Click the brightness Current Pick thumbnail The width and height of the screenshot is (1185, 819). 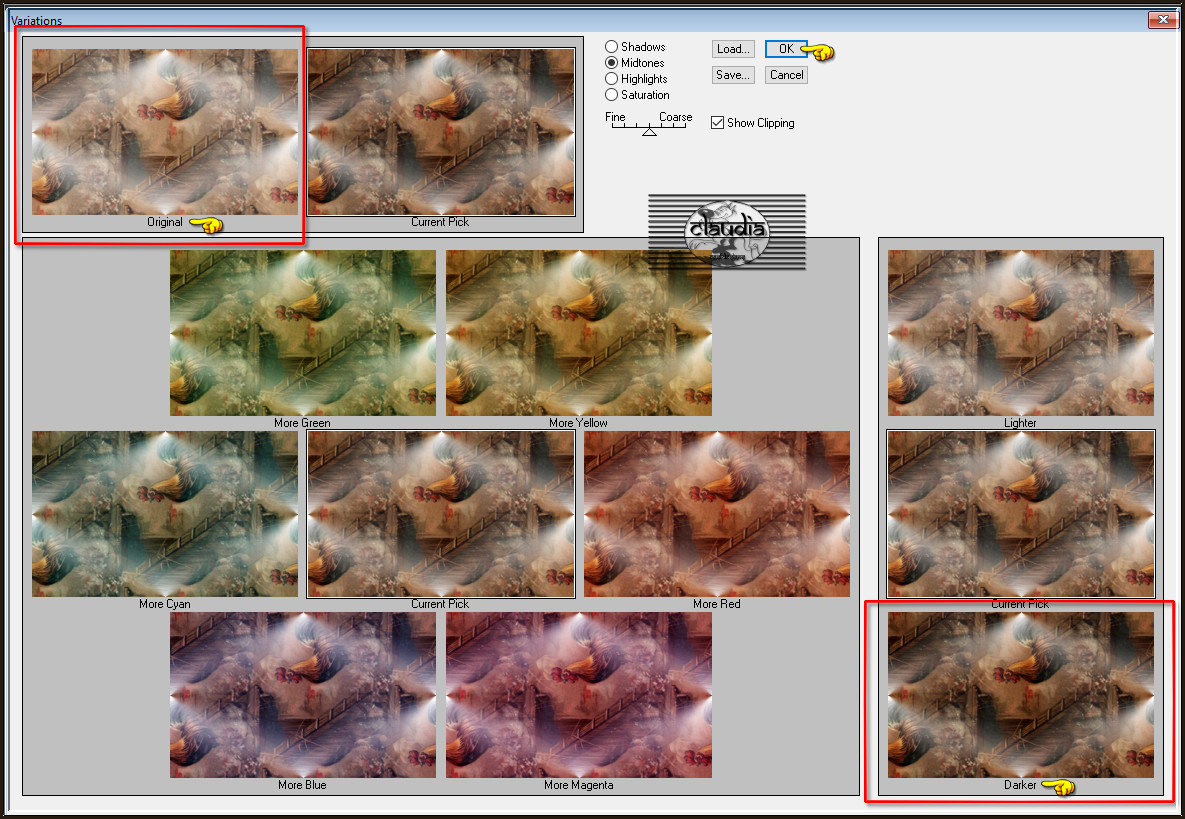(x=1020, y=514)
